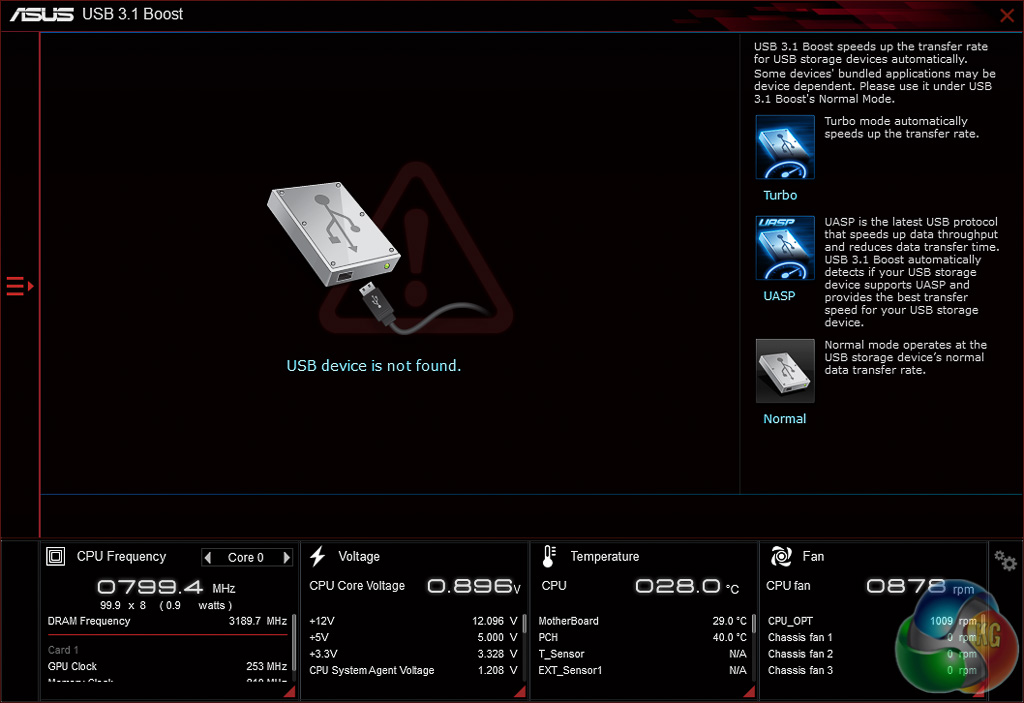Click the CPU System Agent Voltage row
The width and height of the screenshot is (1024, 703).
point(413,670)
